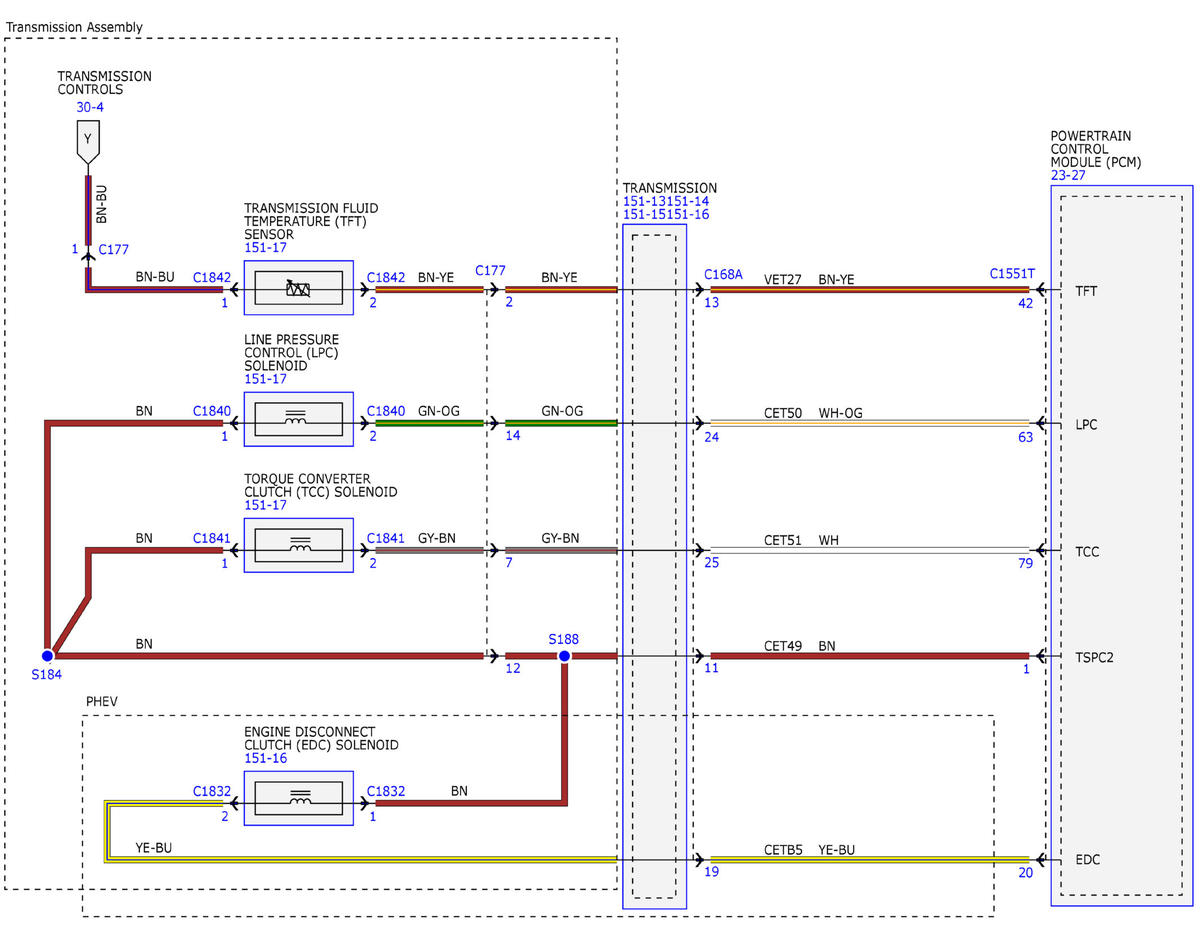Click PCM pin number 63
Image resolution: width=1200 pixels, height=927 pixels.
coord(1026,436)
